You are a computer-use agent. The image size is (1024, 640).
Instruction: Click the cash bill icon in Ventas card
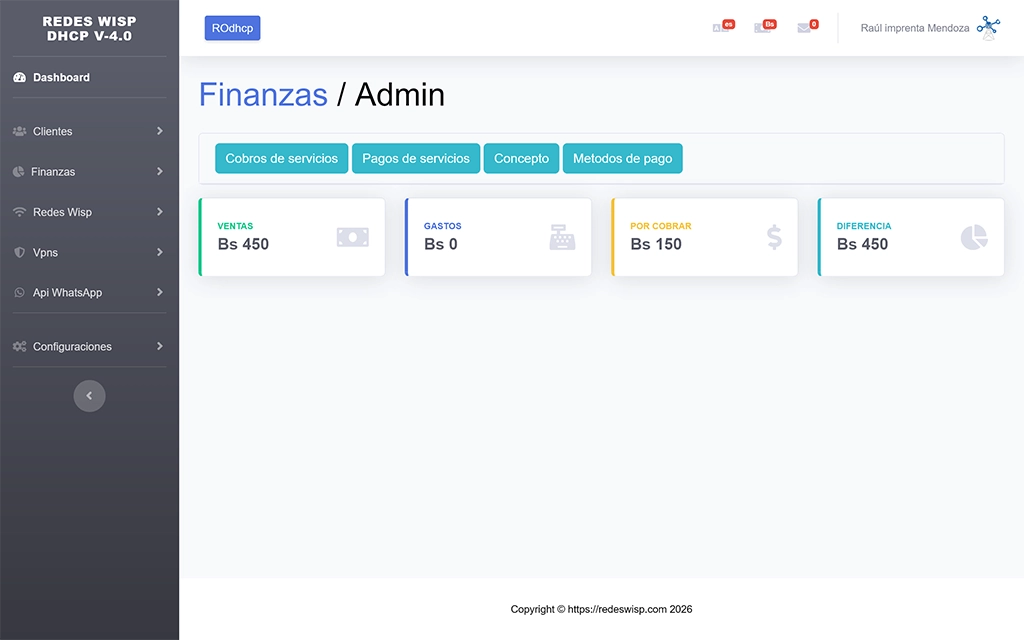(x=352, y=237)
